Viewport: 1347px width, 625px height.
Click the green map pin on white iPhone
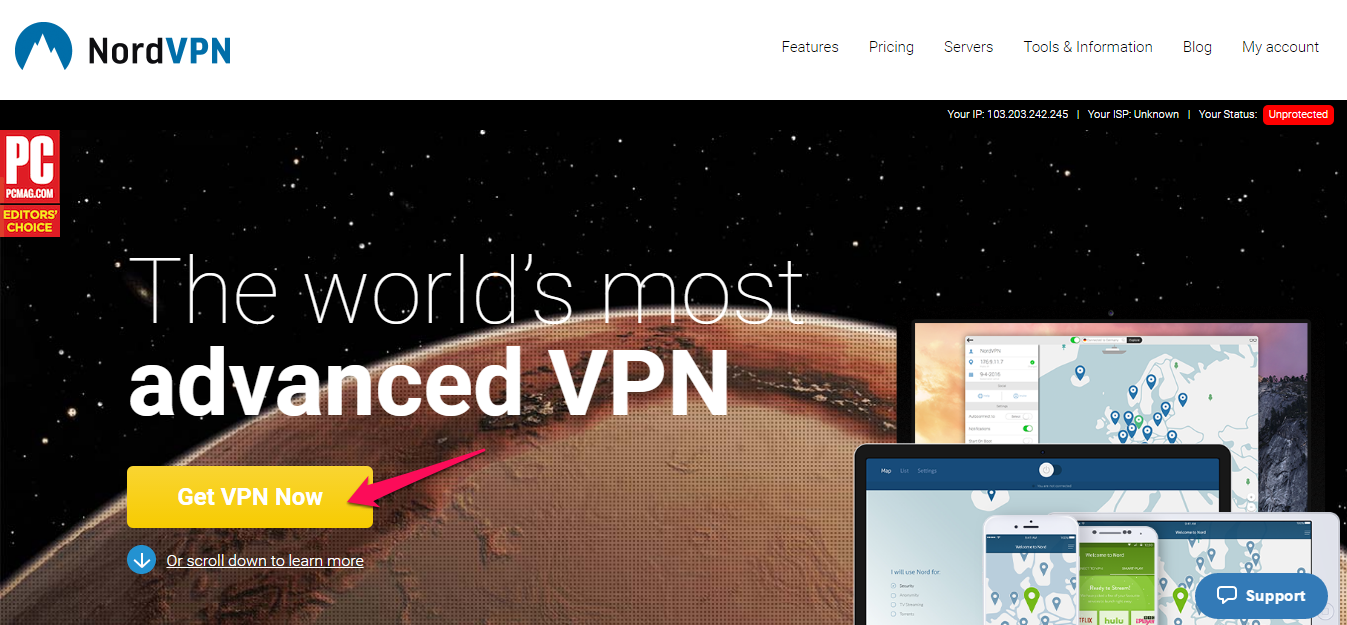1032,599
